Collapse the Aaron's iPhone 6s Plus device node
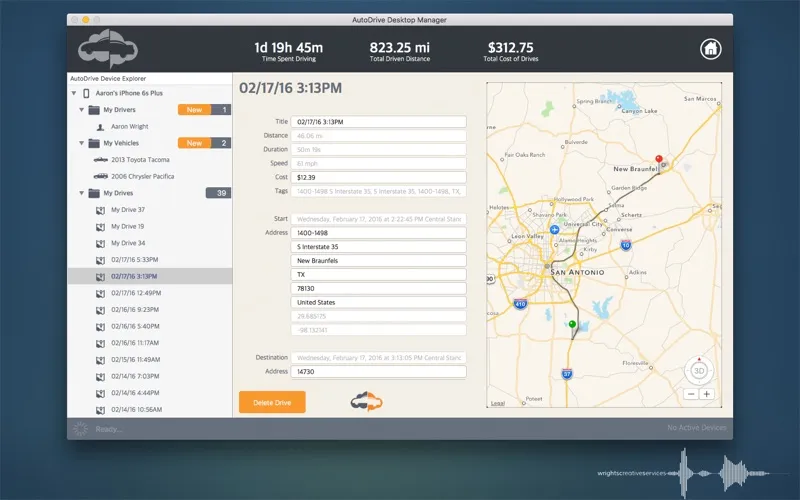The image size is (800, 500). coord(74,93)
